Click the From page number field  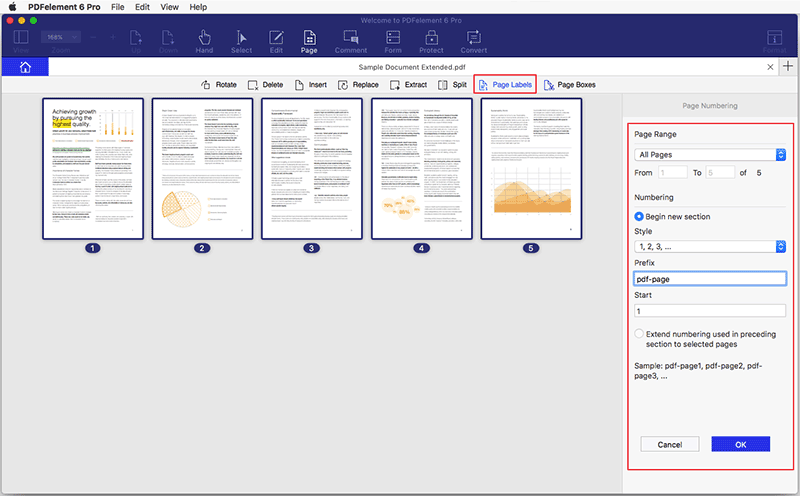point(672,172)
